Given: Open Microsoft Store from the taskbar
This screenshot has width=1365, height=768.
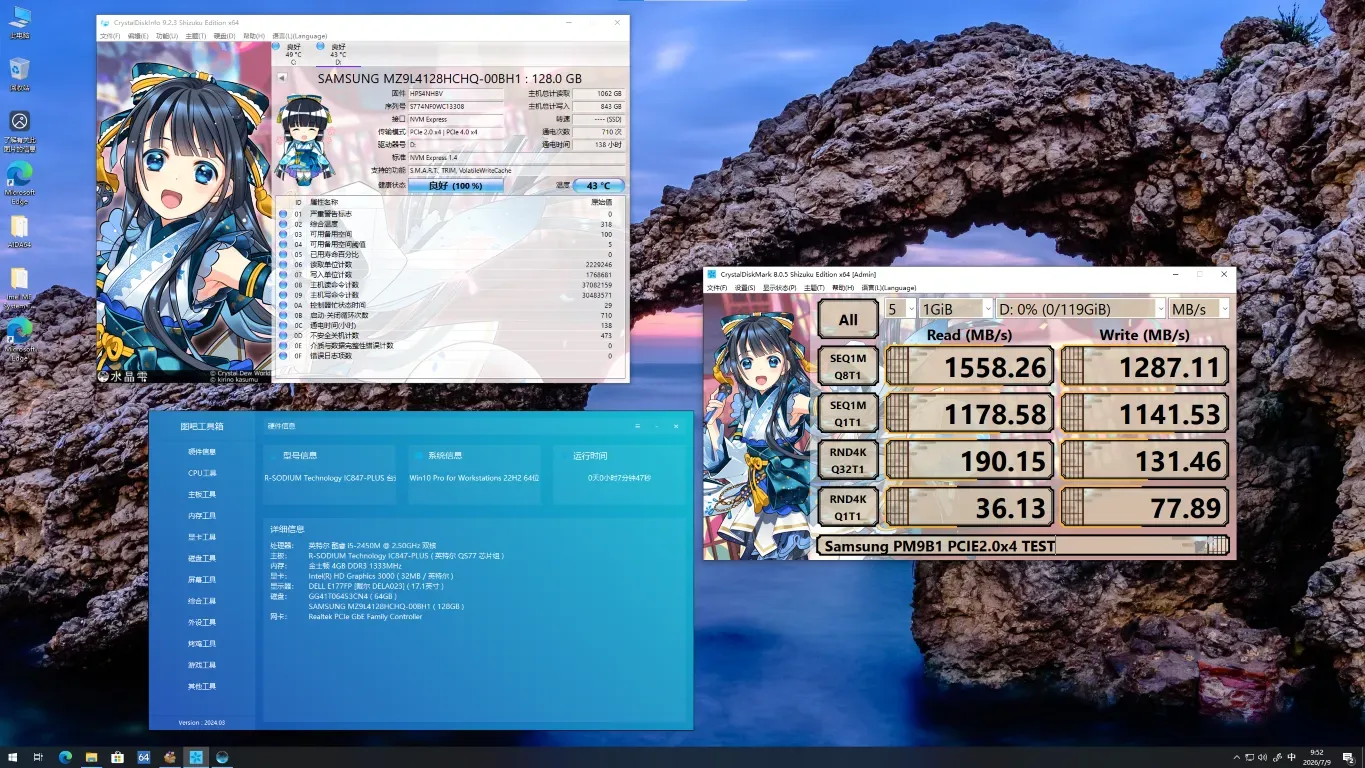Looking at the screenshot, I should coord(117,756).
